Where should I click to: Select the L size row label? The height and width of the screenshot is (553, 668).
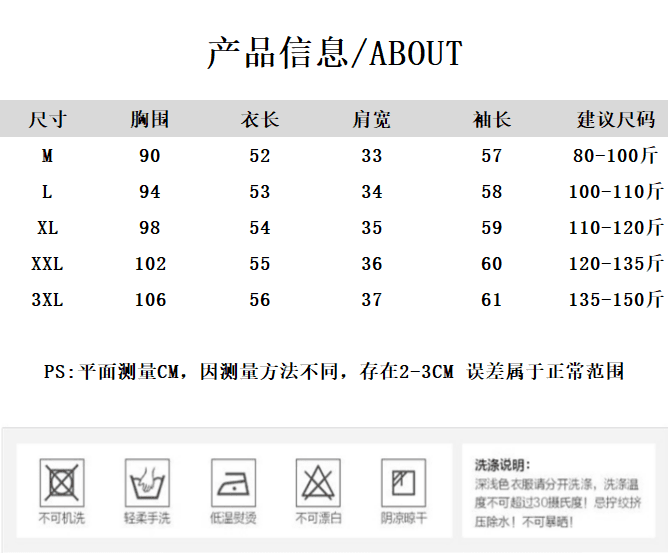[47, 192]
